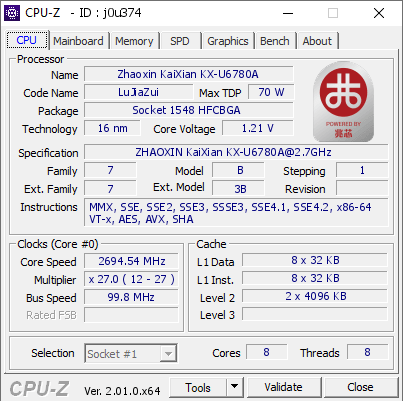Click the Technology value 16 nm

(x=112, y=128)
